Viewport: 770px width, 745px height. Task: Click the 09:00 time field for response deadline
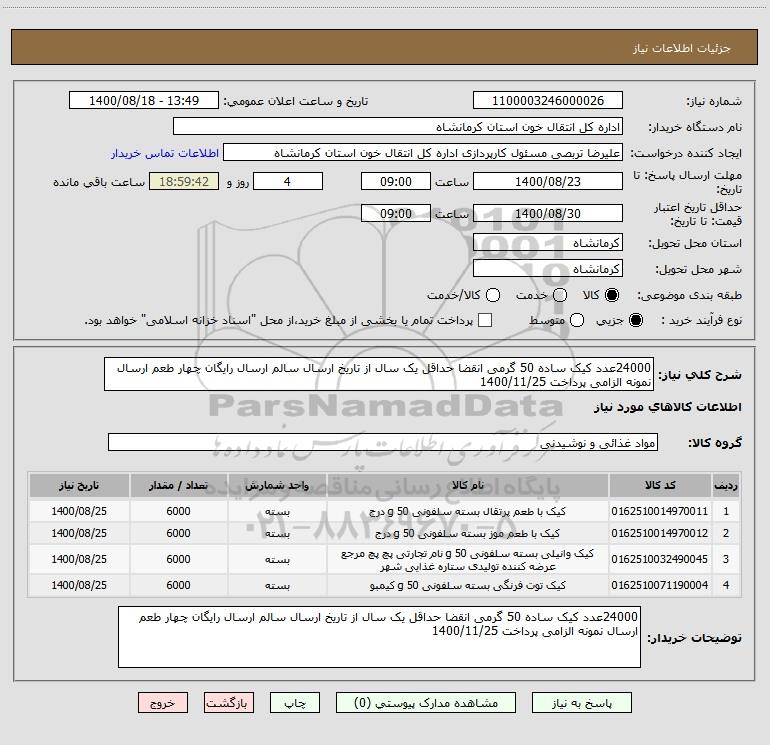pos(396,181)
